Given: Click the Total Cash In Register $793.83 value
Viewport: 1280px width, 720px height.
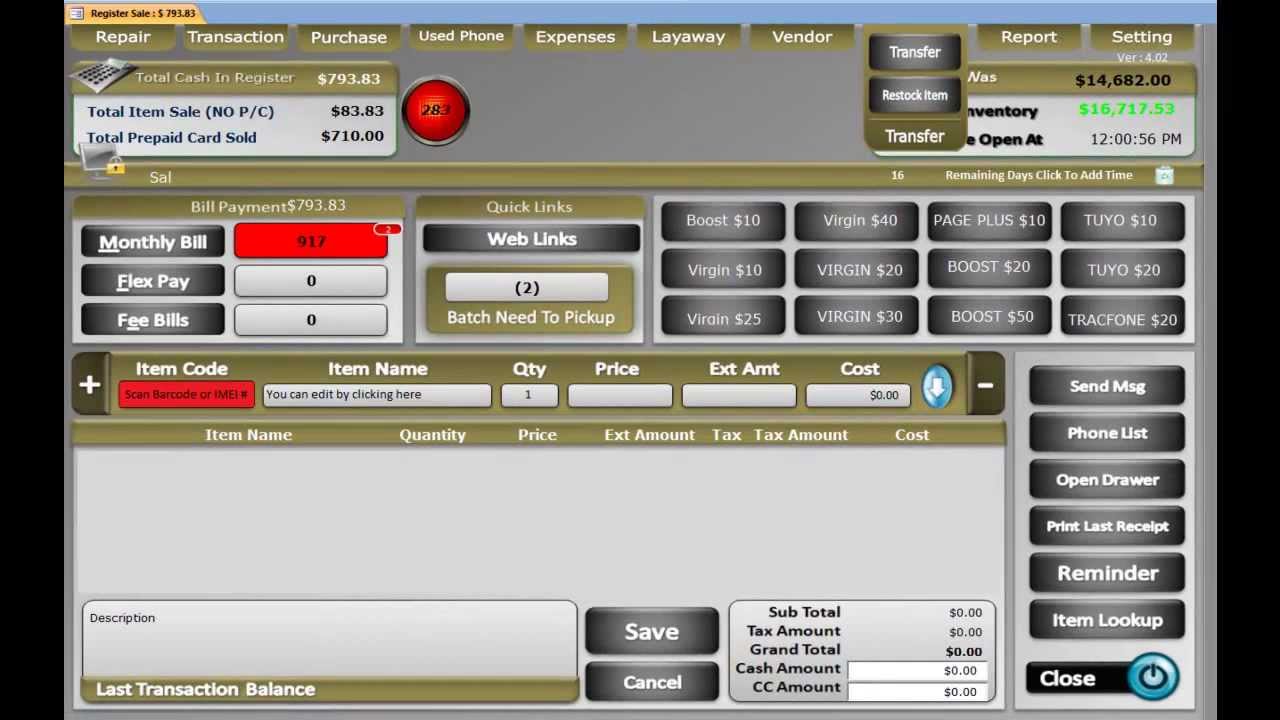Looking at the screenshot, I should coord(349,79).
